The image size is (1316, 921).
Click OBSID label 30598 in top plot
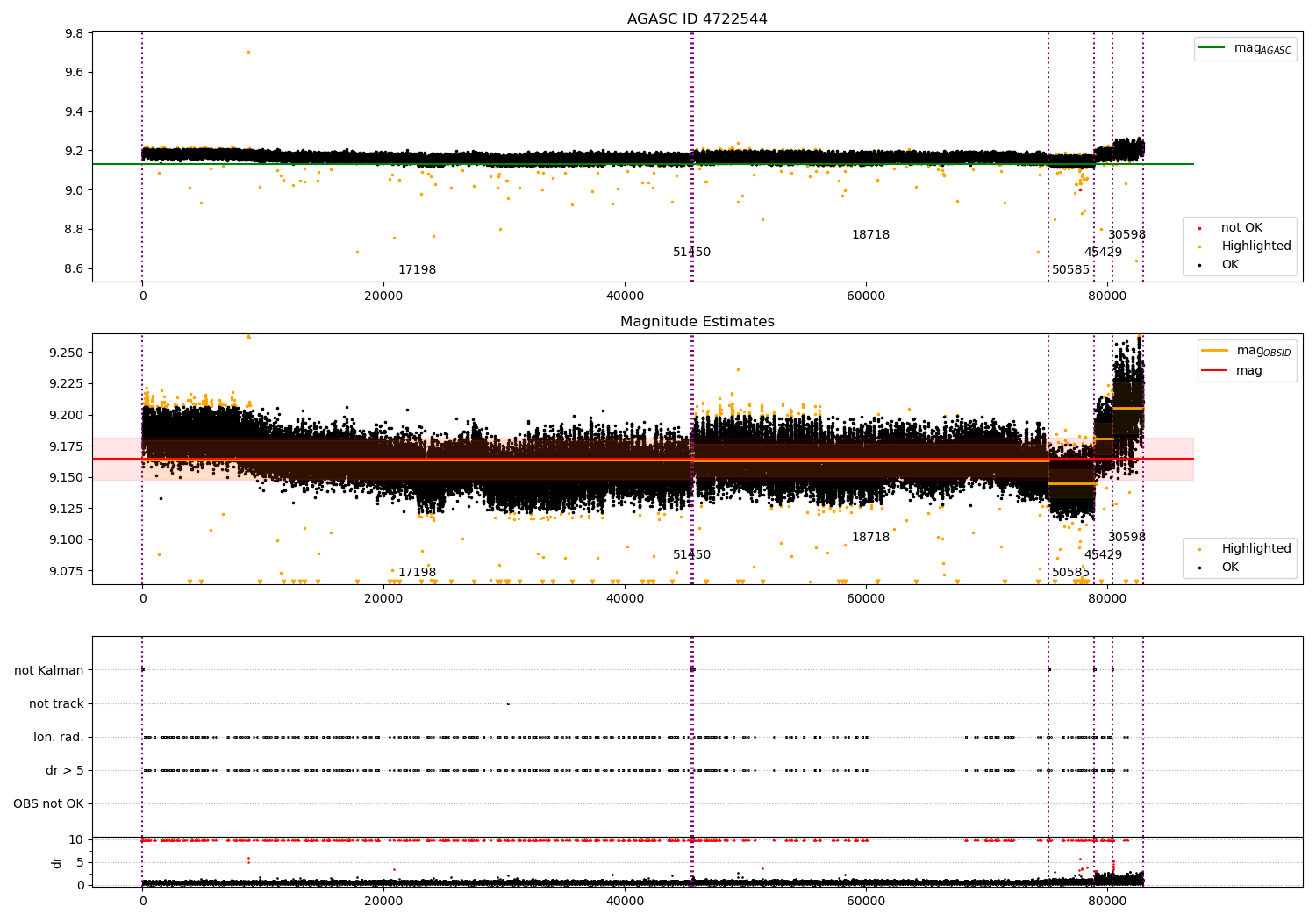(1126, 235)
